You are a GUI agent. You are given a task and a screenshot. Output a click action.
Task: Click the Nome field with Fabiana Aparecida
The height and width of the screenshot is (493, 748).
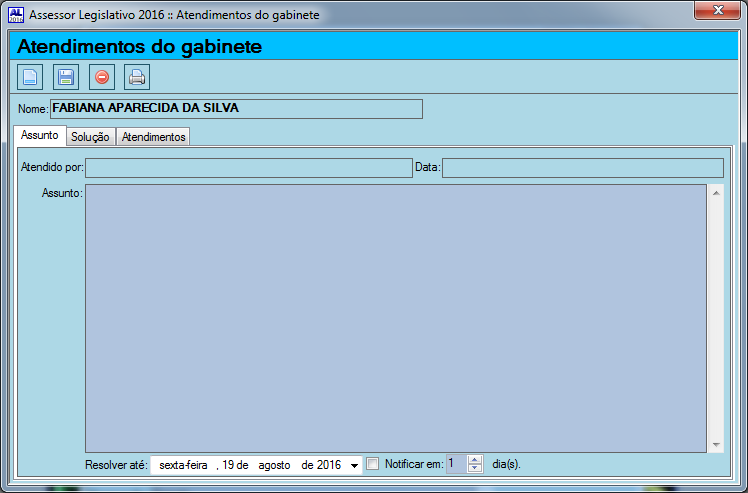pyautogui.click(x=236, y=109)
